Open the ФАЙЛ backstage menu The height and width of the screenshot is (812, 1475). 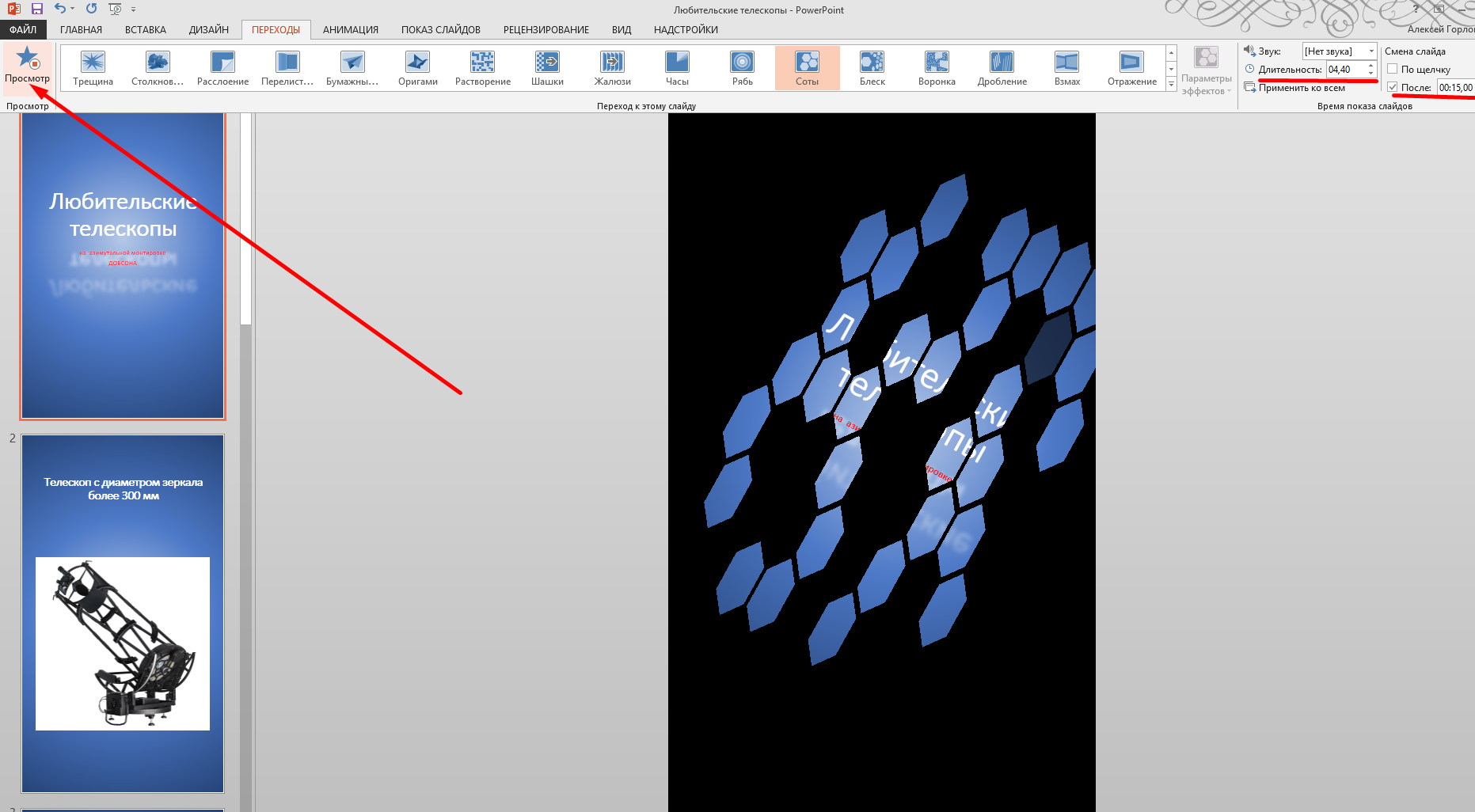[x=23, y=30]
